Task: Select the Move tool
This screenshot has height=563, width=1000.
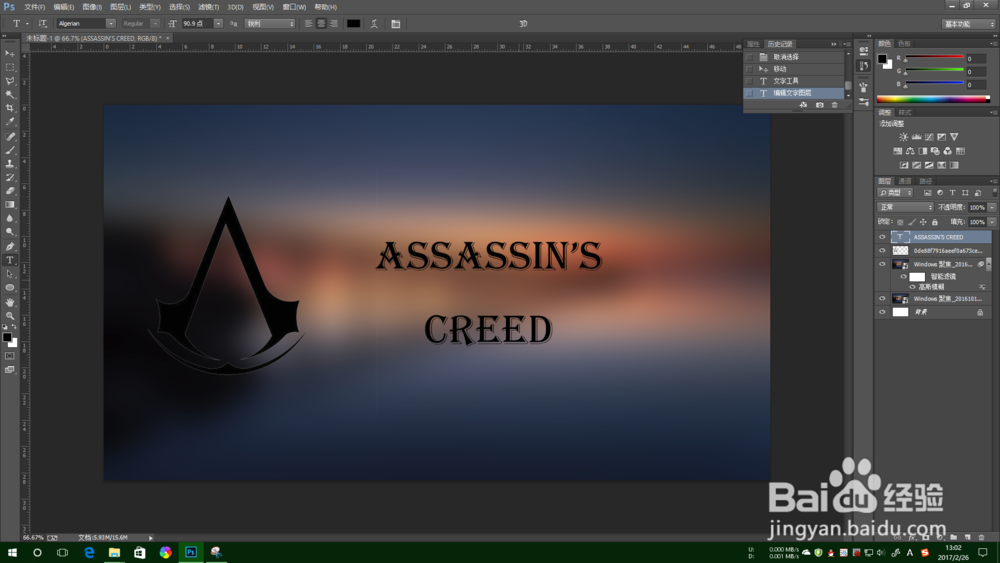Action: click(x=10, y=54)
